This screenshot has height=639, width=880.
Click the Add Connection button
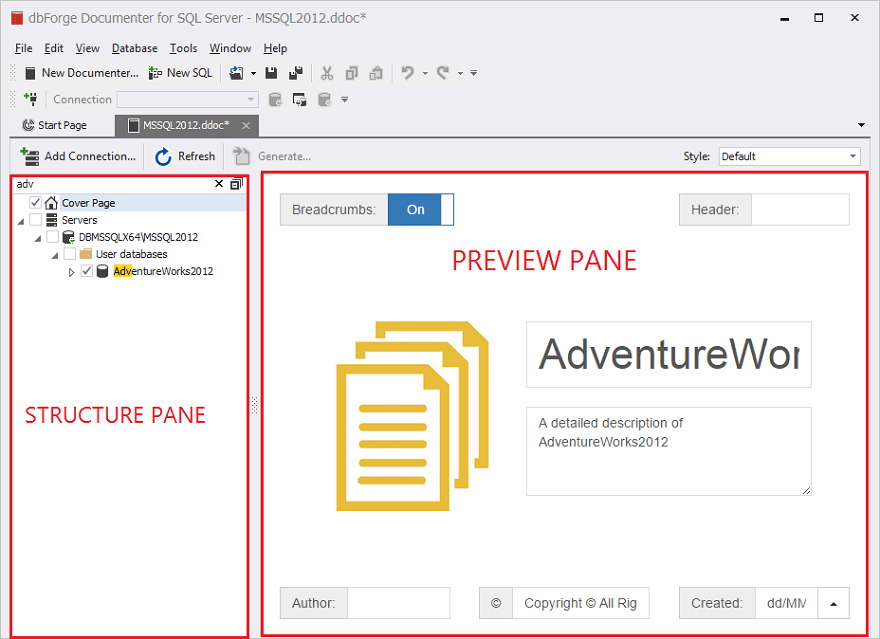click(78, 157)
